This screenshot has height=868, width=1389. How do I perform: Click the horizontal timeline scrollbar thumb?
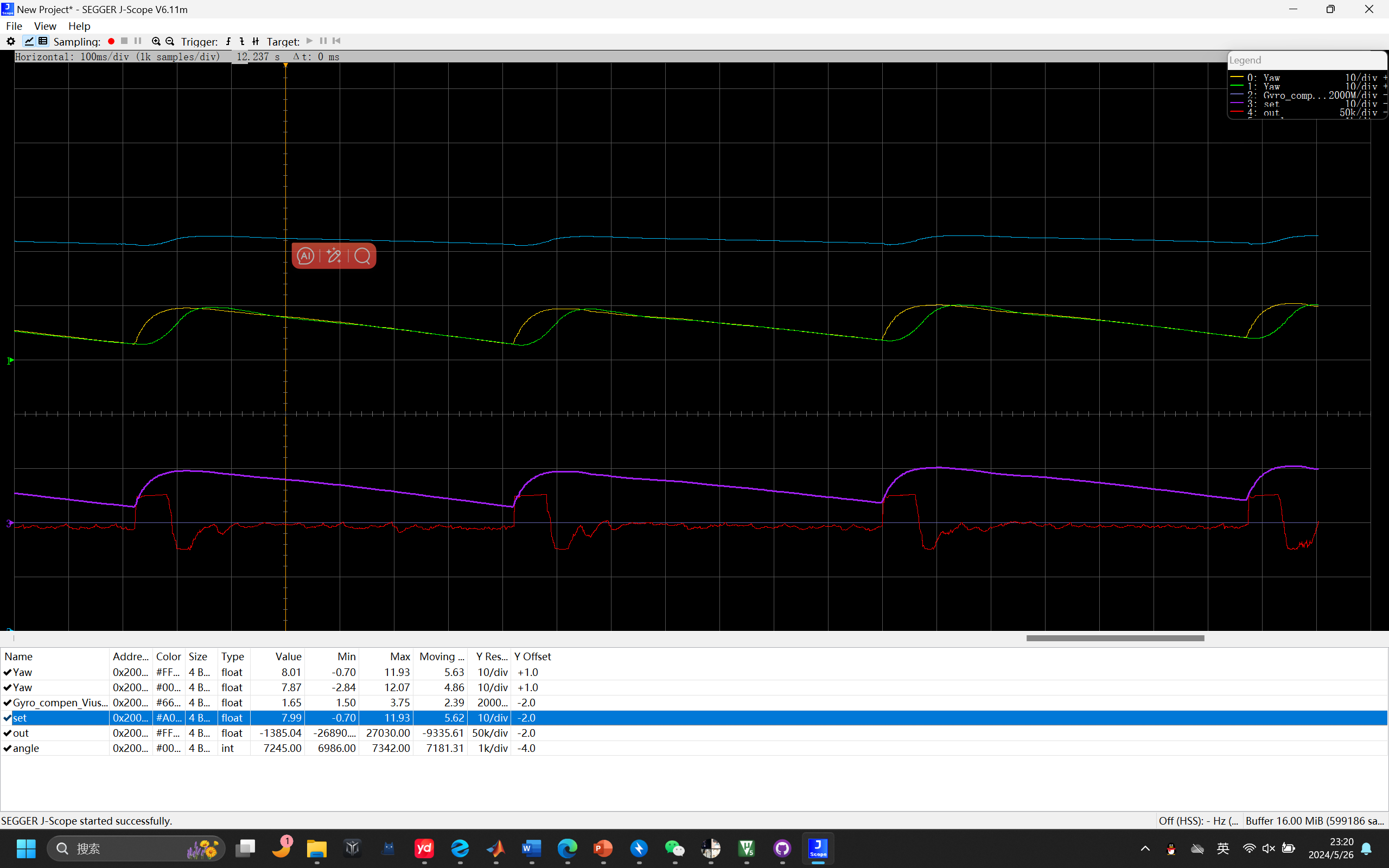1114,639
